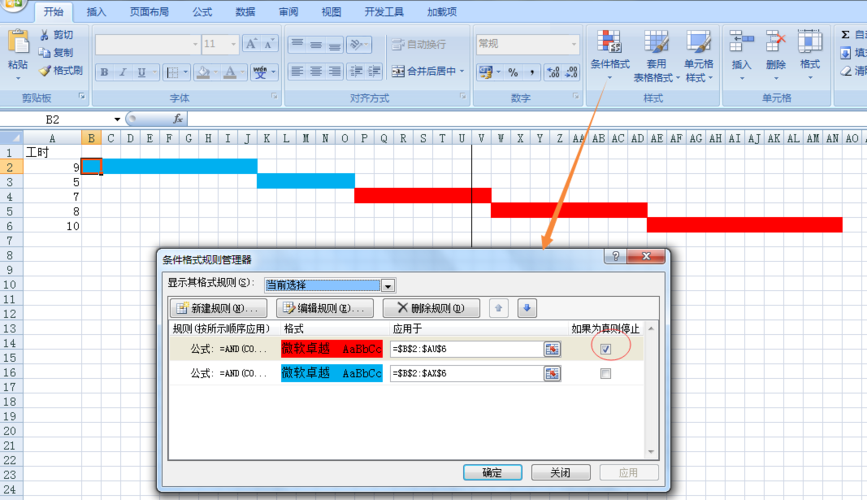Toggle Wrap Text (自动换行)
The width and height of the screenshot is (867, 500).
(419, 44)
